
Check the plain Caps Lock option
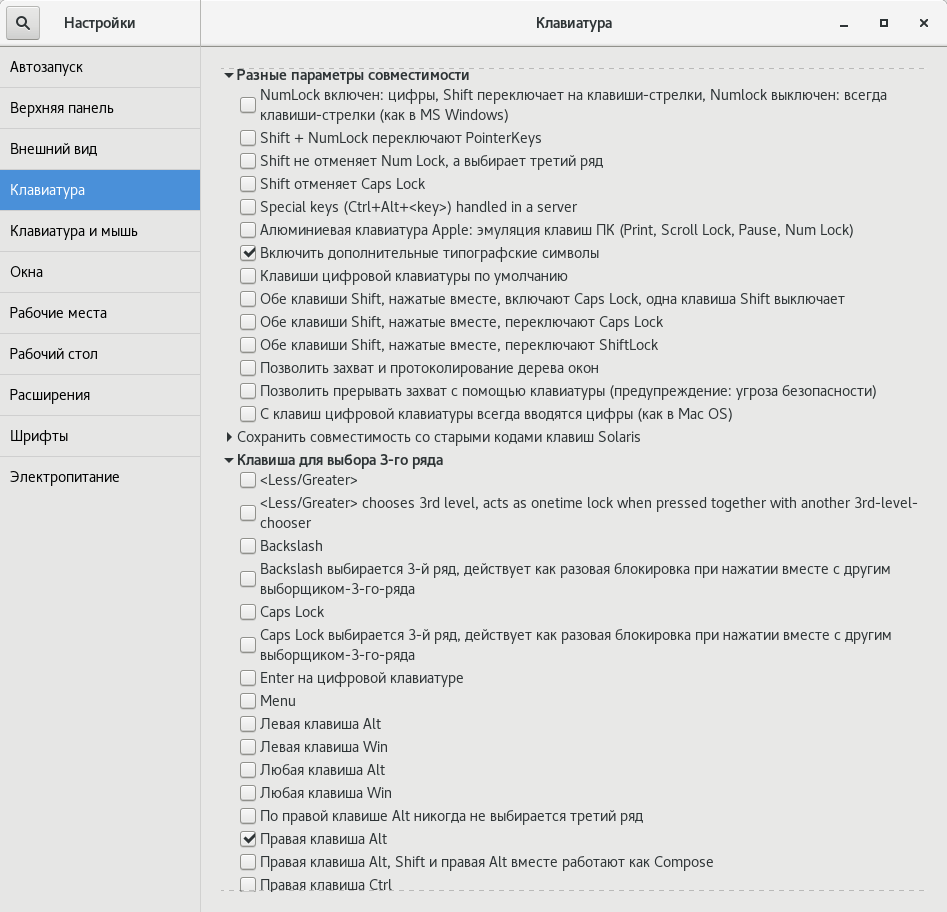point(248,612)
